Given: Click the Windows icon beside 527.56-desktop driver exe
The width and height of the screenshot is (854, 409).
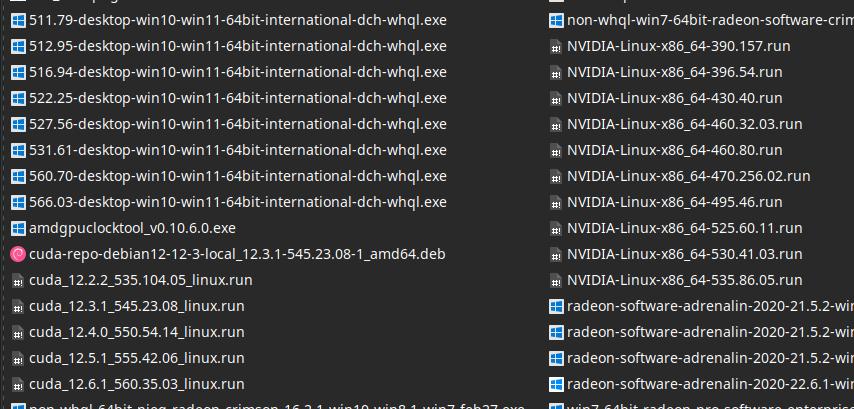Looking at the screenshot, I should pyautogui.click(x=18, y=125).
